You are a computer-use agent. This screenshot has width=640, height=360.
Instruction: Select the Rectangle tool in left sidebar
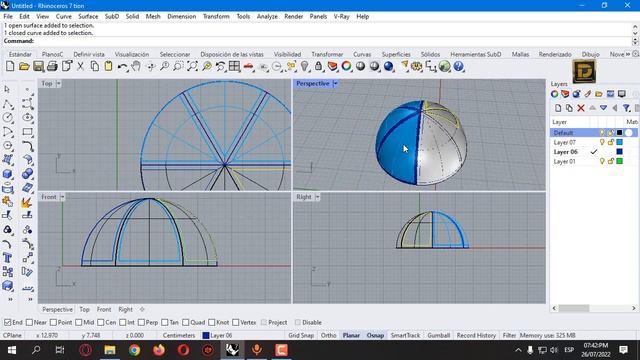click(28, 132)
